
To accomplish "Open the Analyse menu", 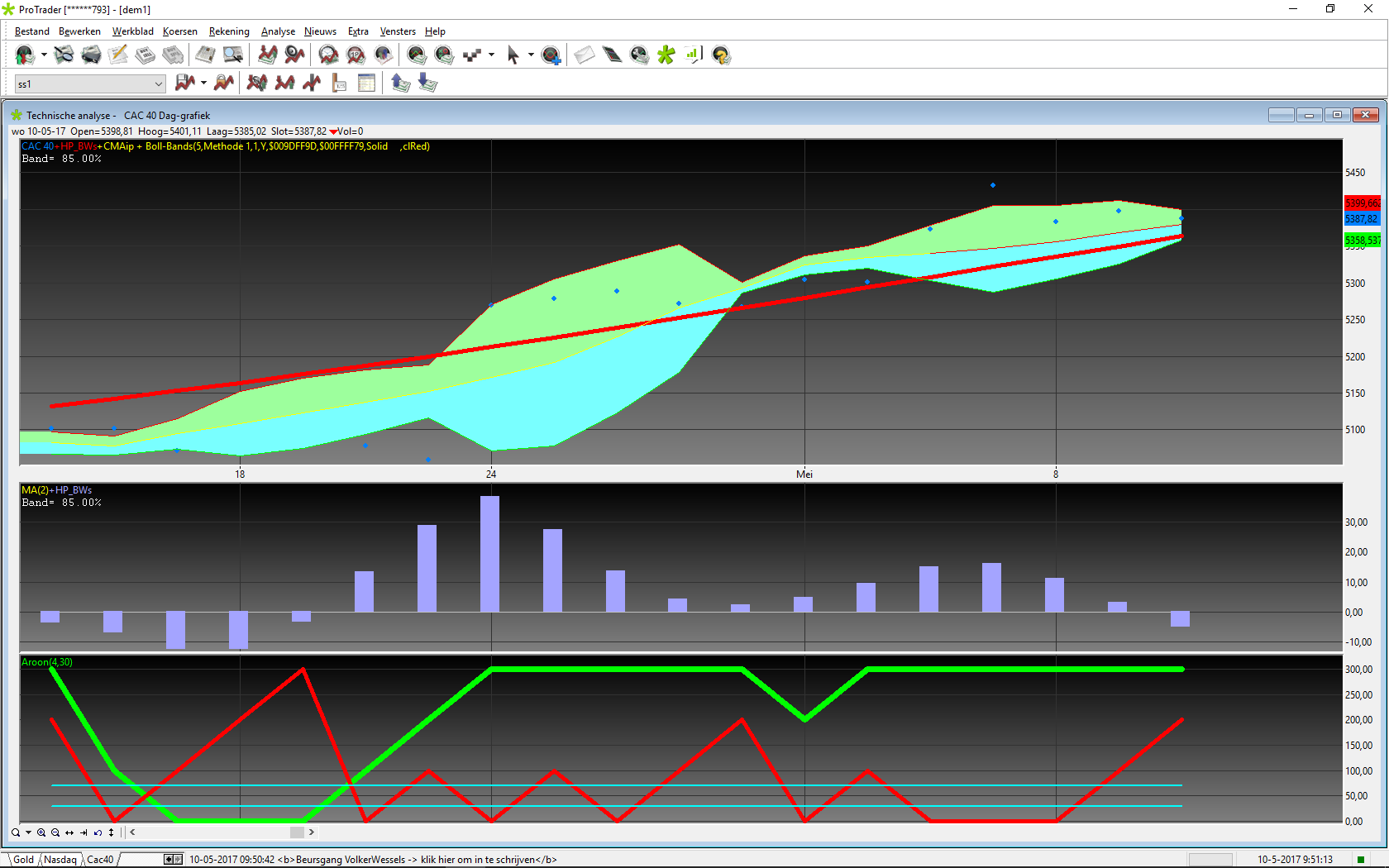I will [x=278, y=31].
